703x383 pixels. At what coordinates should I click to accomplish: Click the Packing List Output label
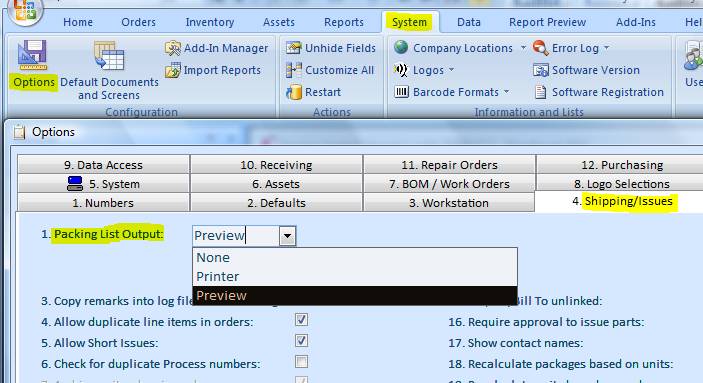[x=108, y=234]
